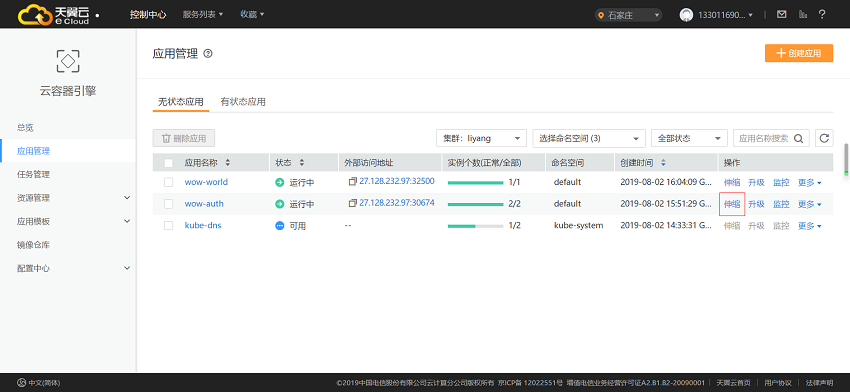Image resolution: width=850 pixels, height=392 pixels.
Task: Click the 云容器引擎 service icon
Action: [x=68, y=61]
